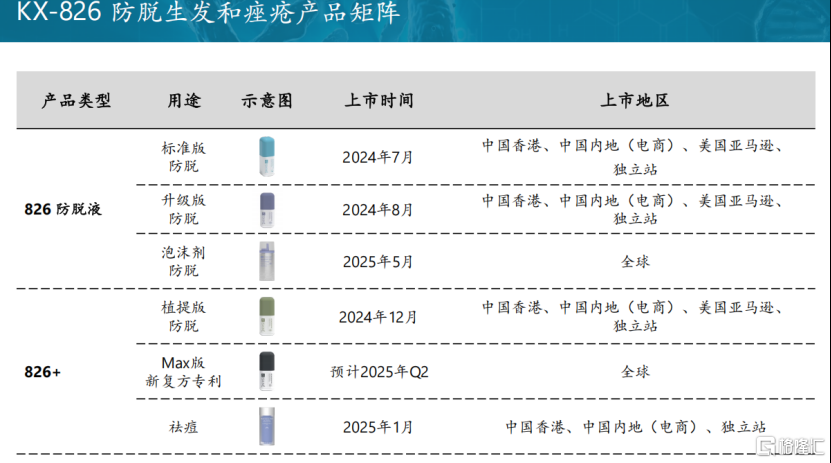Select the 泡沫剂 防脱 usage cell

click(x=183, y=261)
